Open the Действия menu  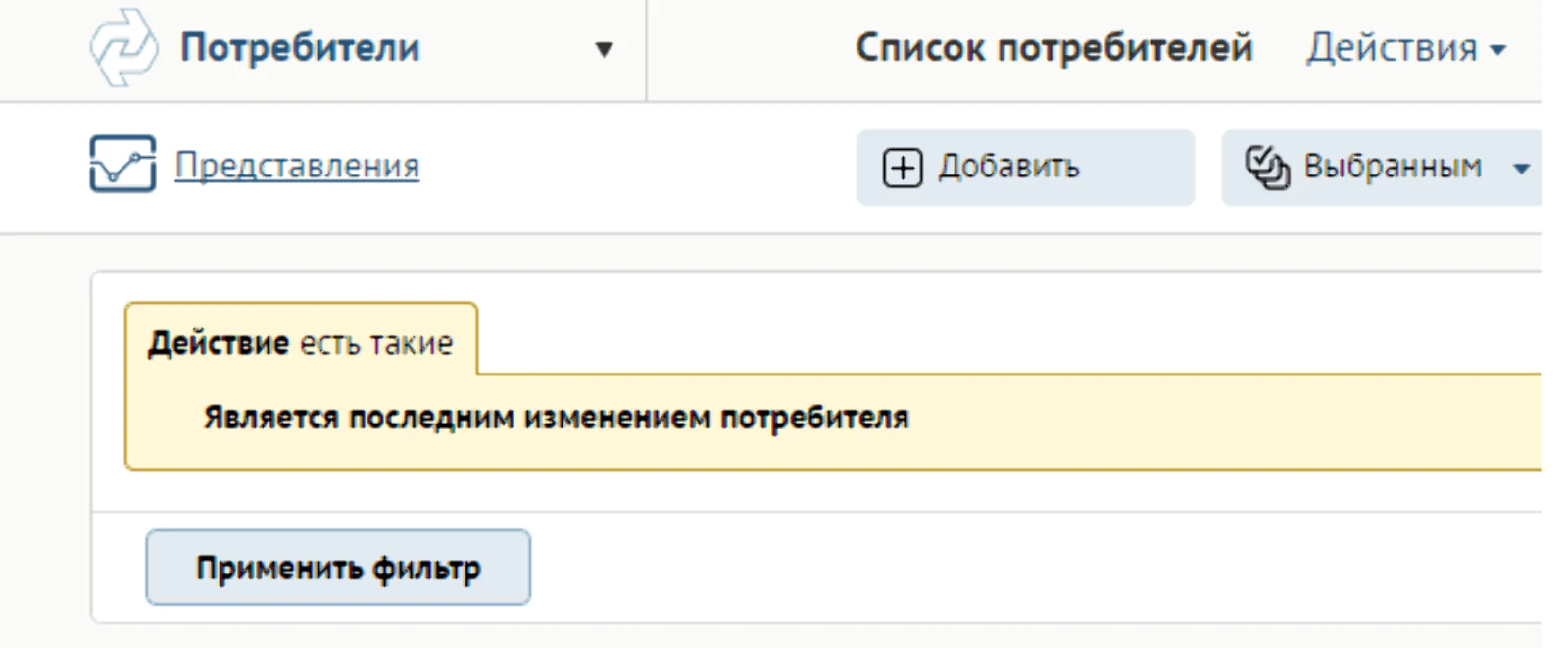[1406, 47]
